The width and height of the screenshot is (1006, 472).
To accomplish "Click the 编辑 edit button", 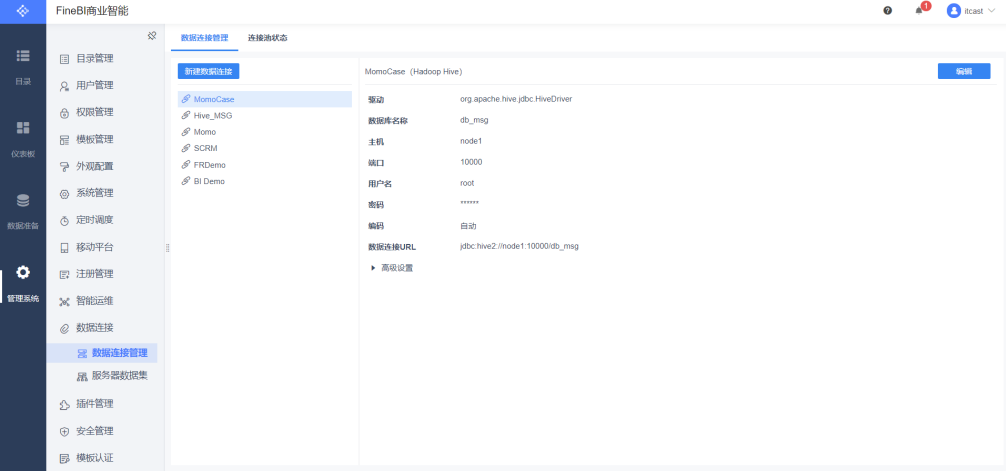I will pyautogui.click(x=964, y=71).
